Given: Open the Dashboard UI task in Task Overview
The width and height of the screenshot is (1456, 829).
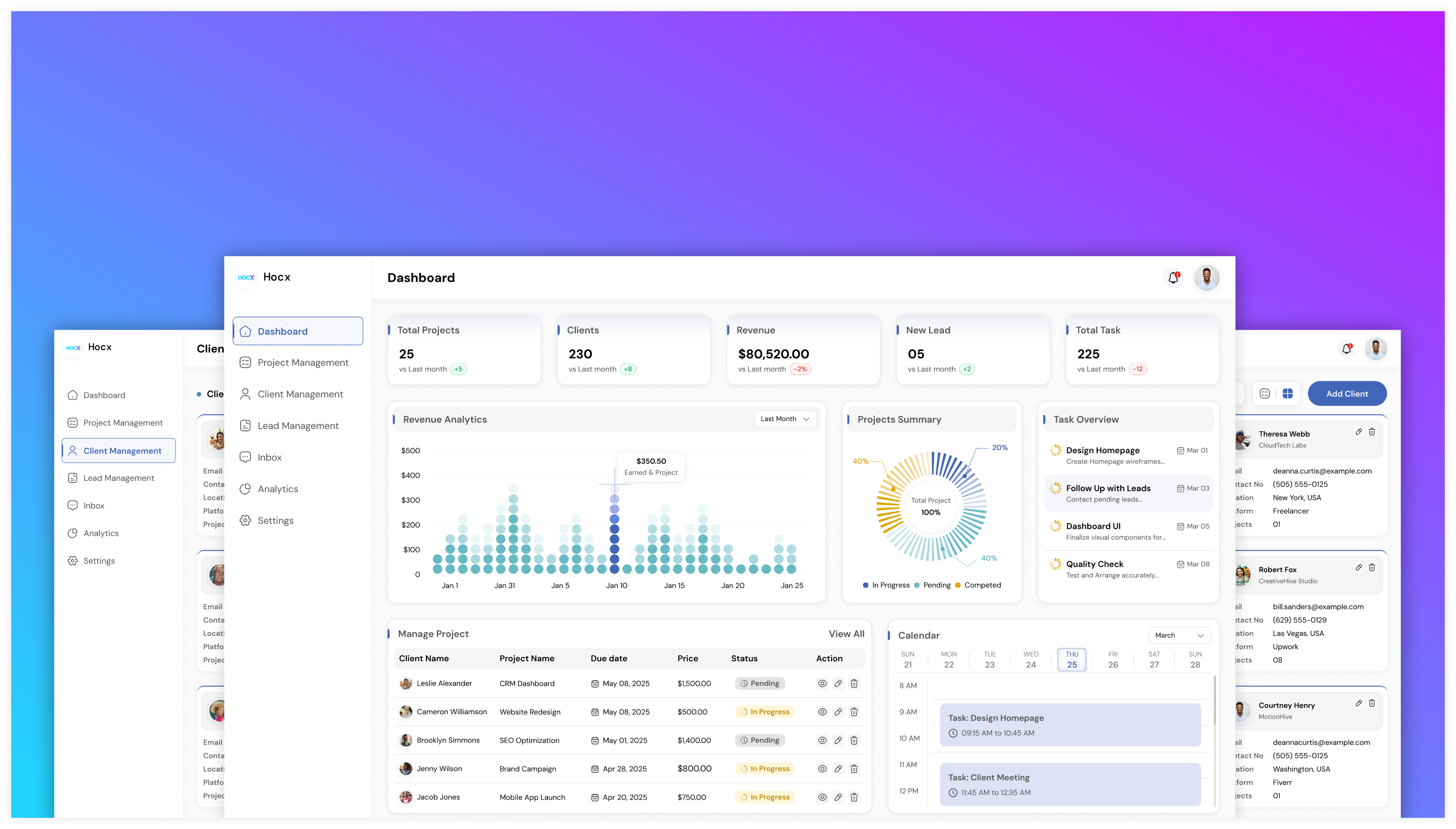Looking at the screenshot, I should pyautogui.click(x=1128, y=531).
